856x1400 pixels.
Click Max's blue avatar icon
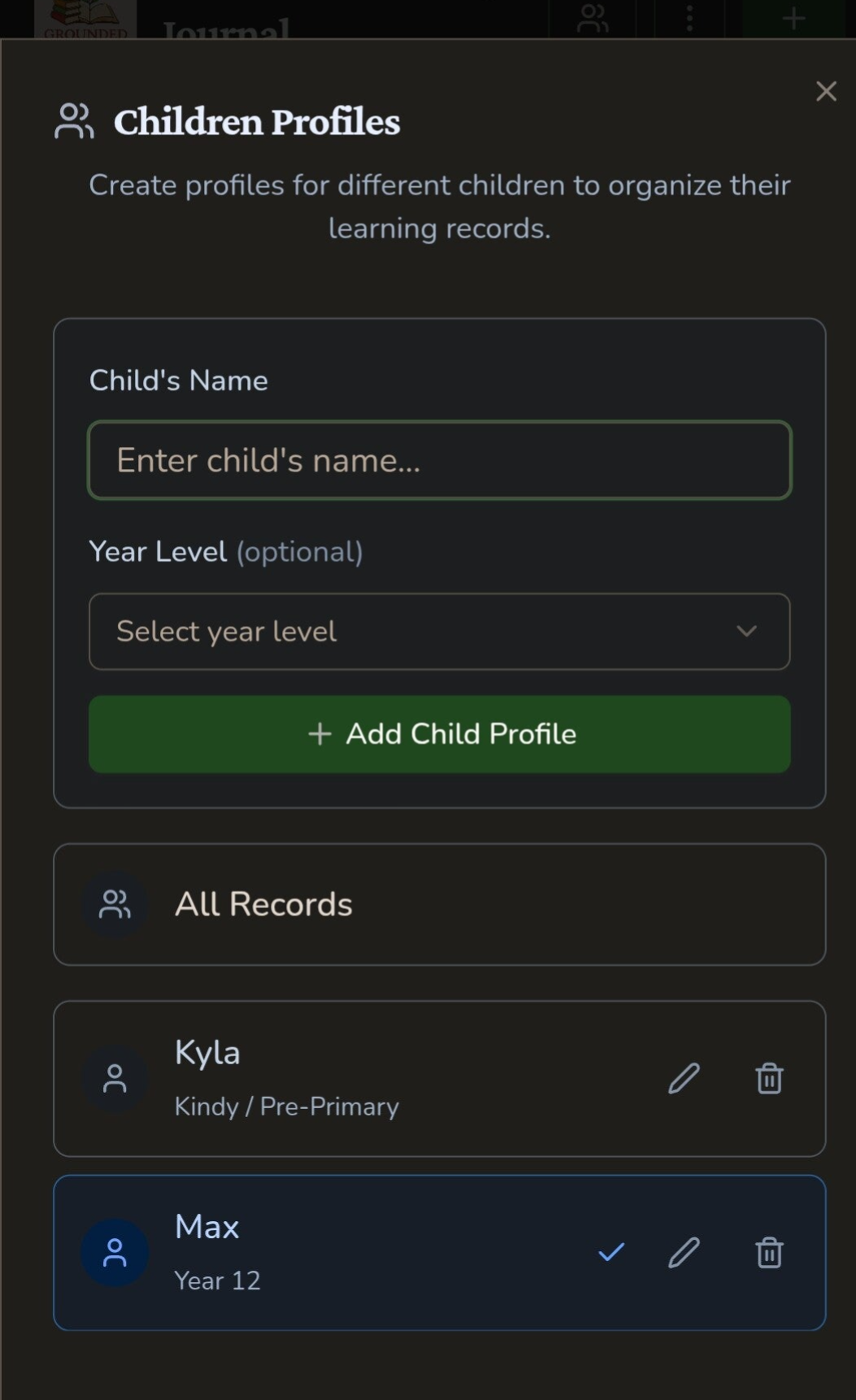tap(115, 1253)
